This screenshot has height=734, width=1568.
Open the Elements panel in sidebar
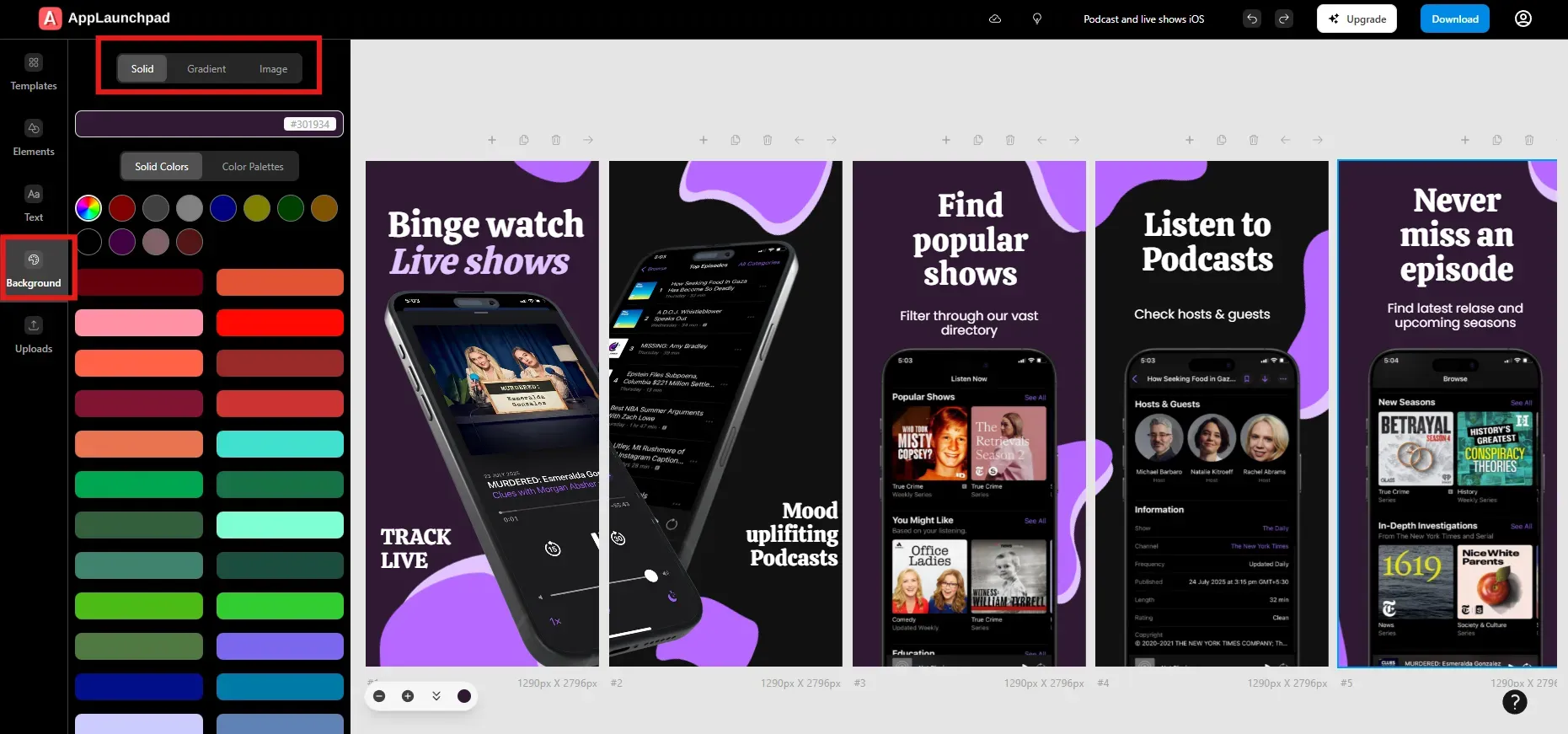coord(34,138)
